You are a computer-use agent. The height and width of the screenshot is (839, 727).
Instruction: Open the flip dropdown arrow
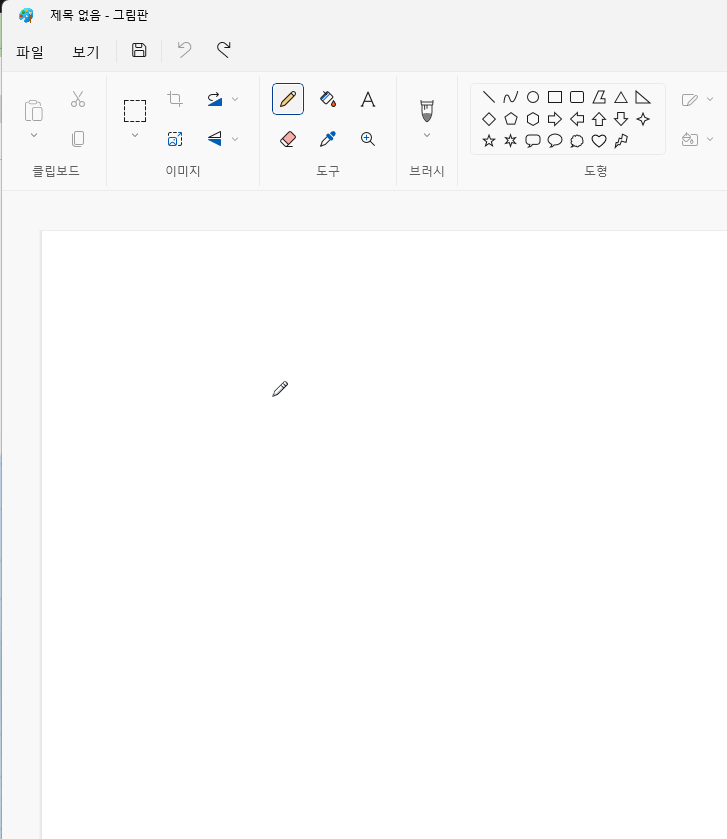235,139
